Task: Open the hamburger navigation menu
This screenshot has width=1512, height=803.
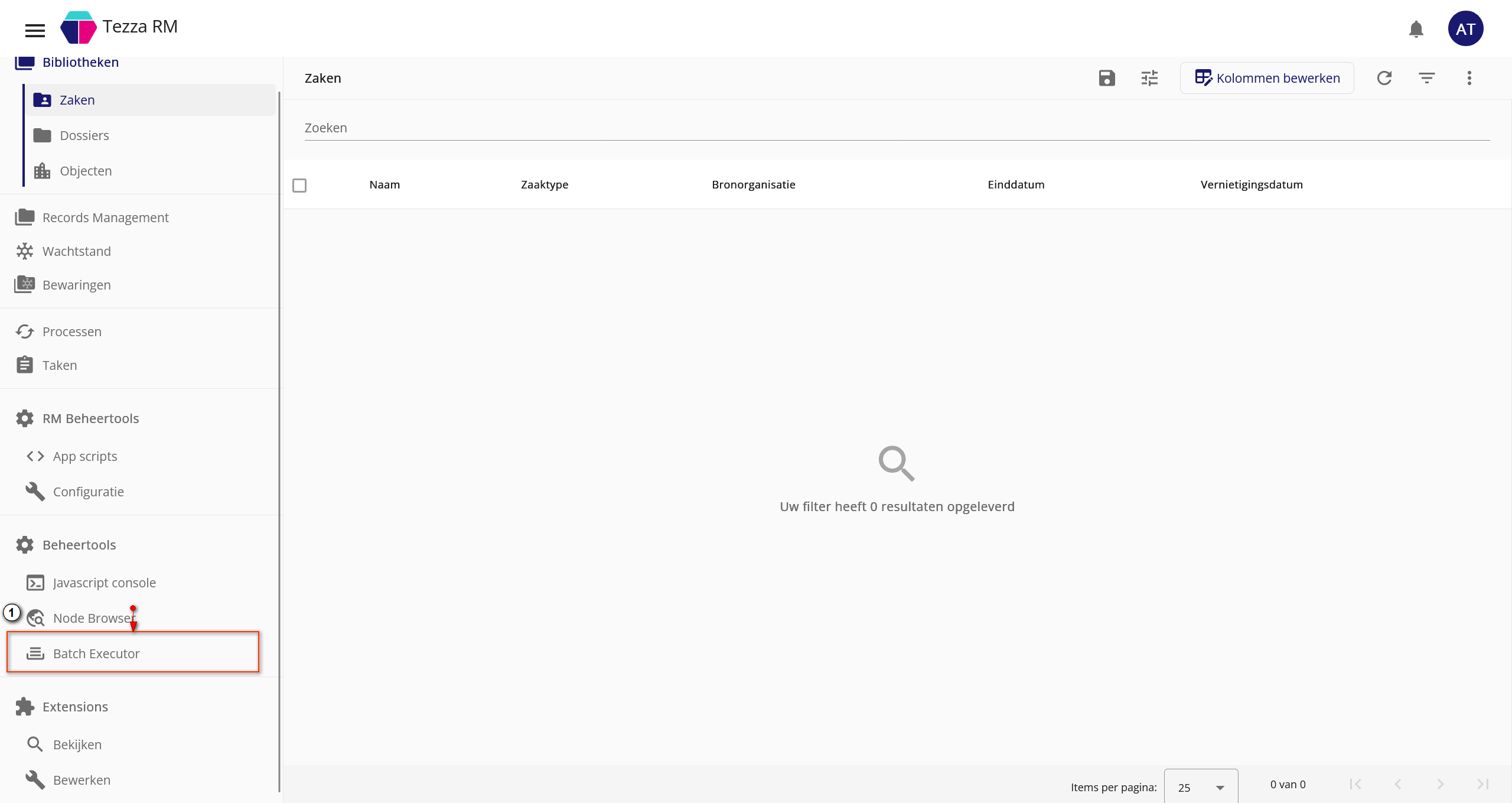Action: coord(35,30)
